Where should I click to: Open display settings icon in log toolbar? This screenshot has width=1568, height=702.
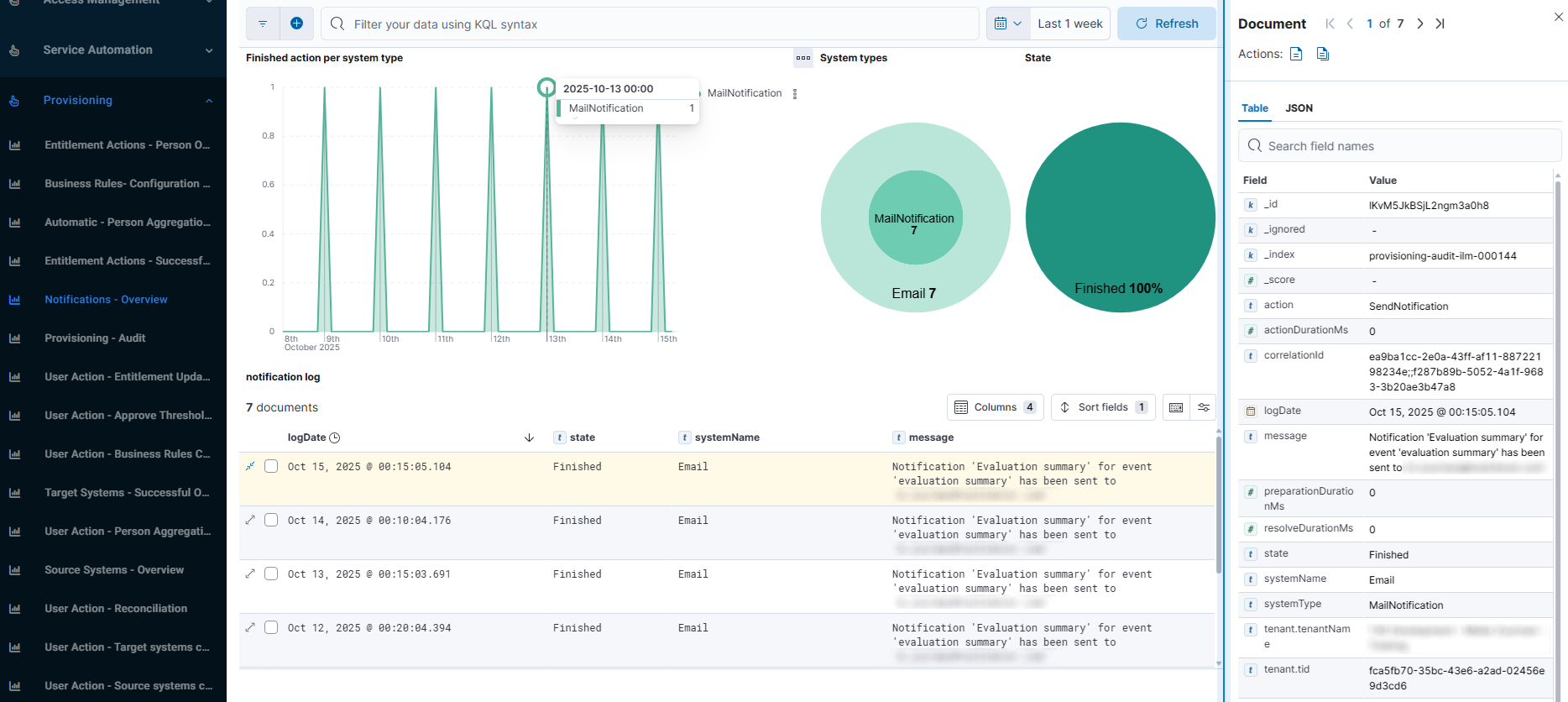pos(1203,407)
